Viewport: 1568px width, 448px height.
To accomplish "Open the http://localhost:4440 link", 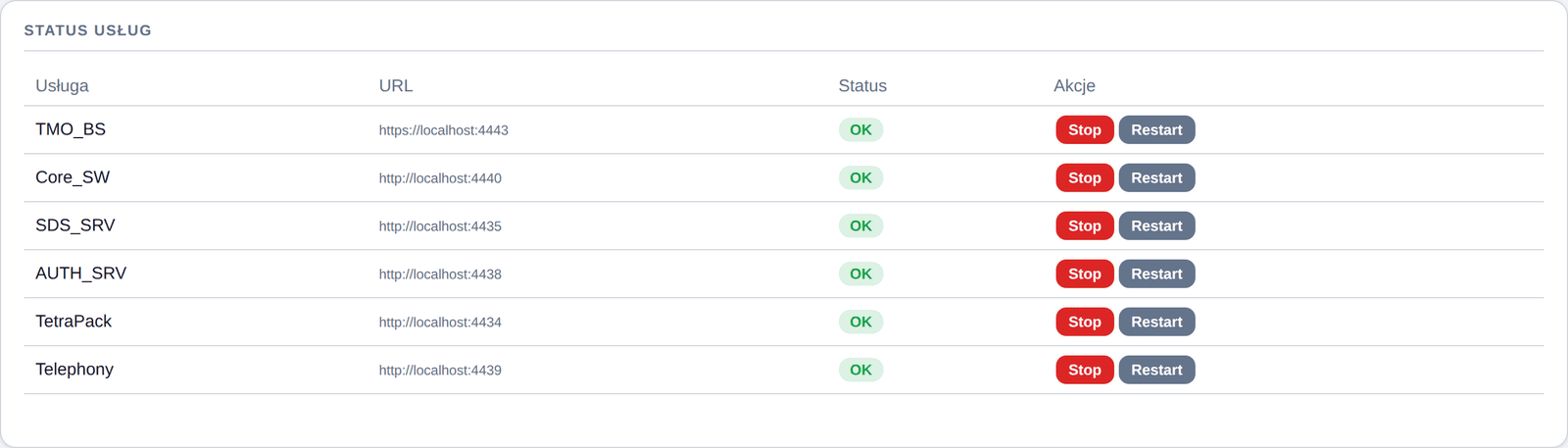I will (x=440, y=178).
